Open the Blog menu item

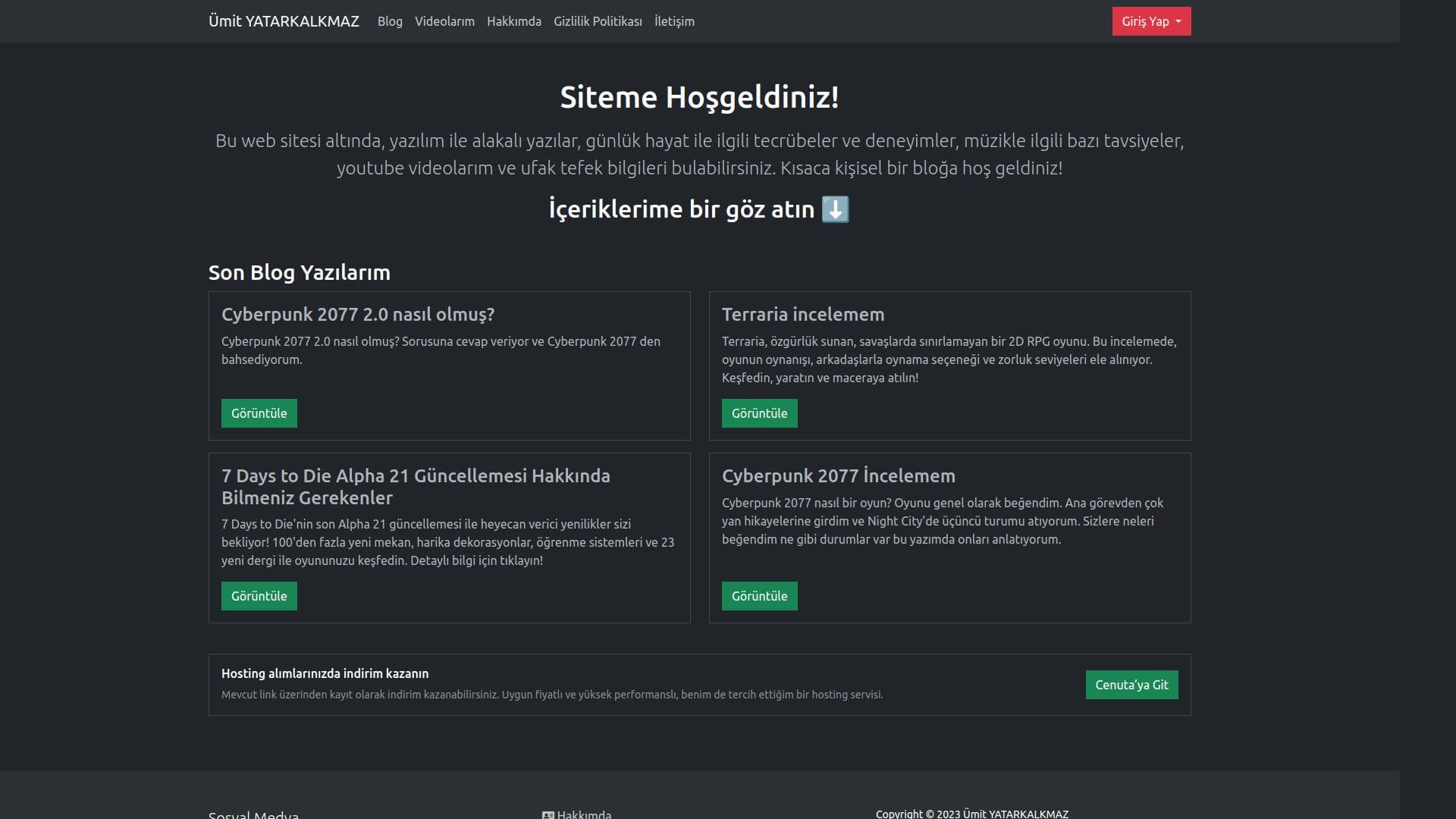pos(390,21)
